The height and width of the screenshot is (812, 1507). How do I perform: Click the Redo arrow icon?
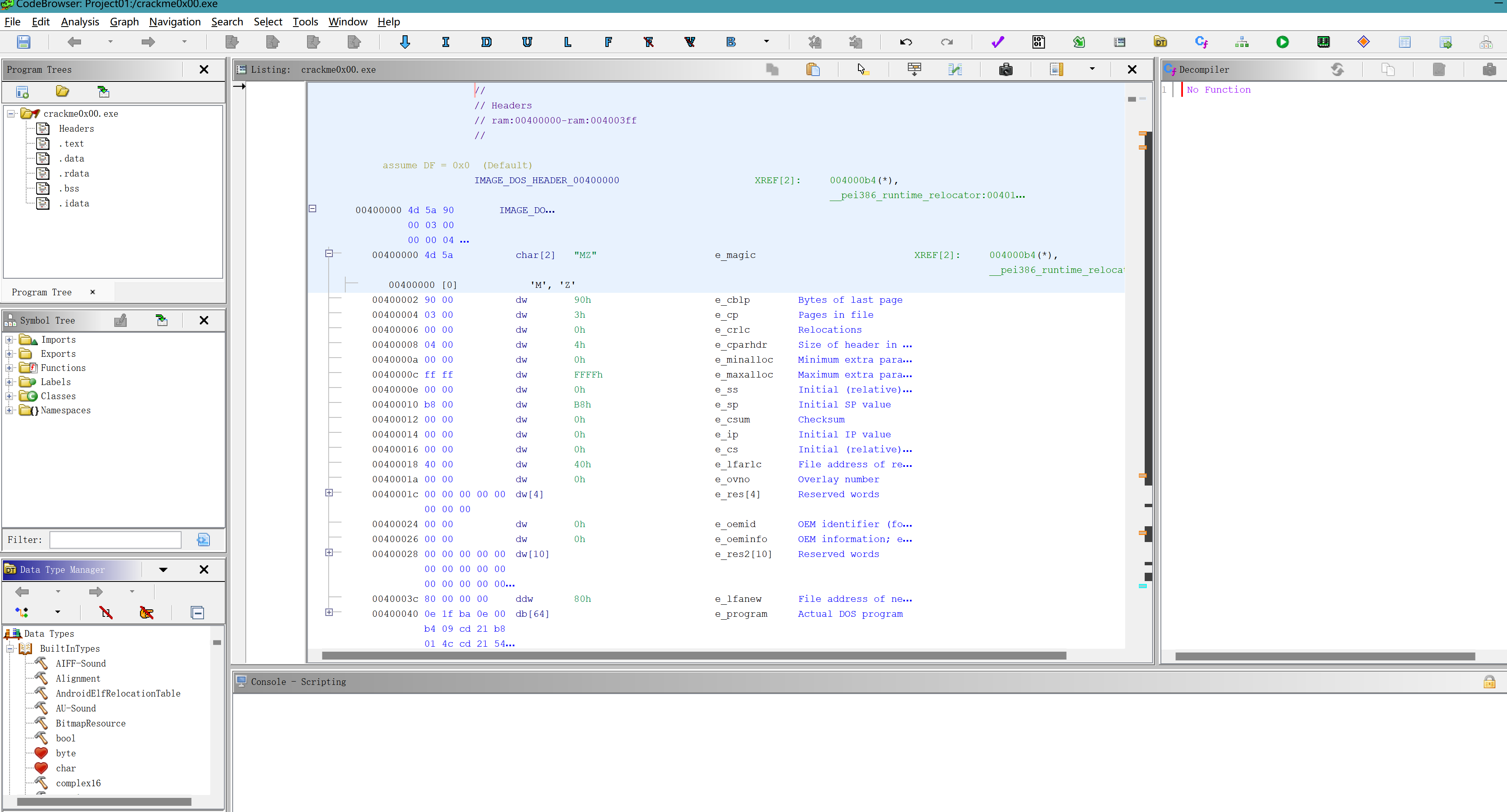point(946,42)
